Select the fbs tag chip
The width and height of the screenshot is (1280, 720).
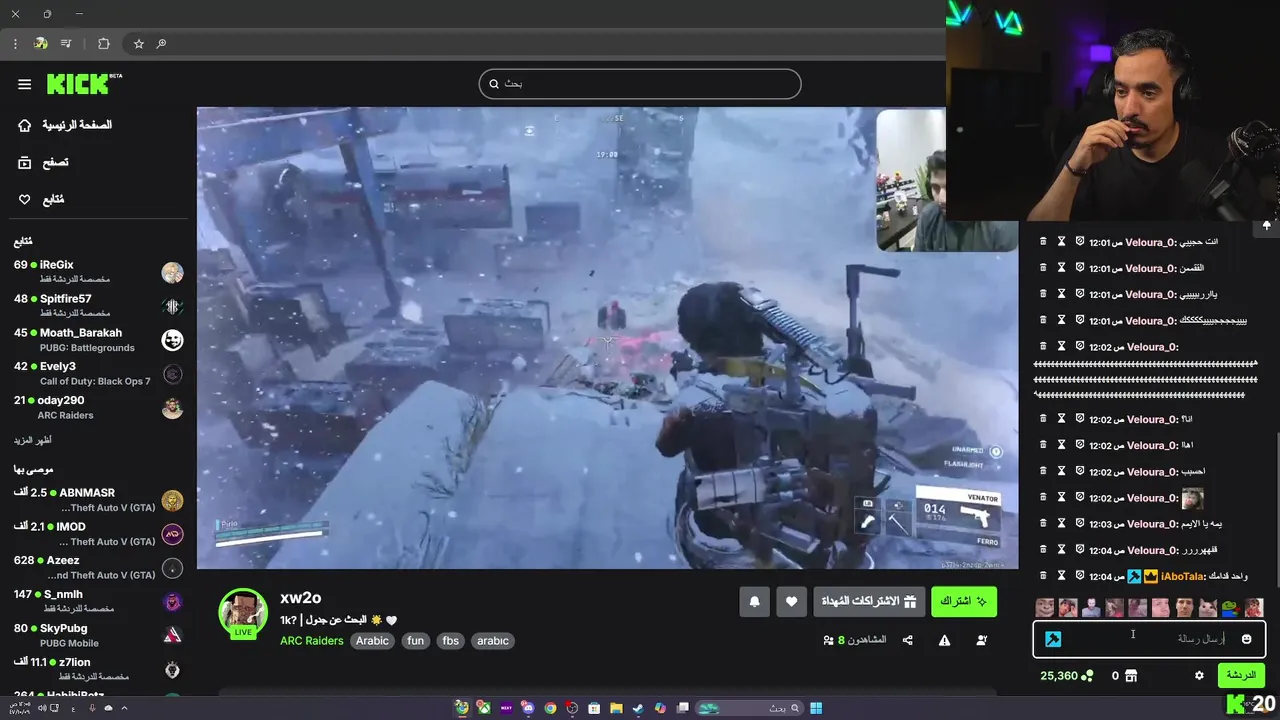(451, 641)
